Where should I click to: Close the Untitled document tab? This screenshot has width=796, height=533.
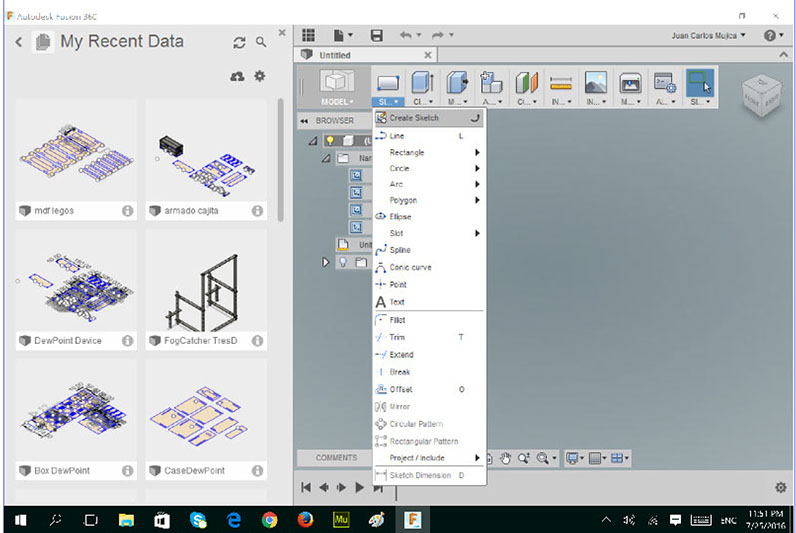[428, 55]
